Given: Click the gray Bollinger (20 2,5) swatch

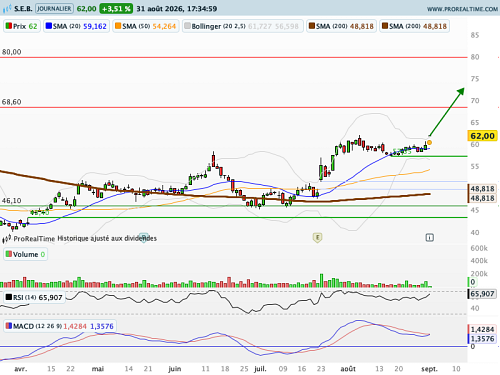Looking at the screenshot, I should tap(187, 26).
